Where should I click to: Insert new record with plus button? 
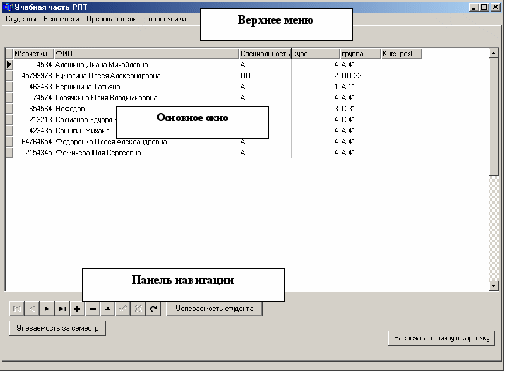pos(77,309)
